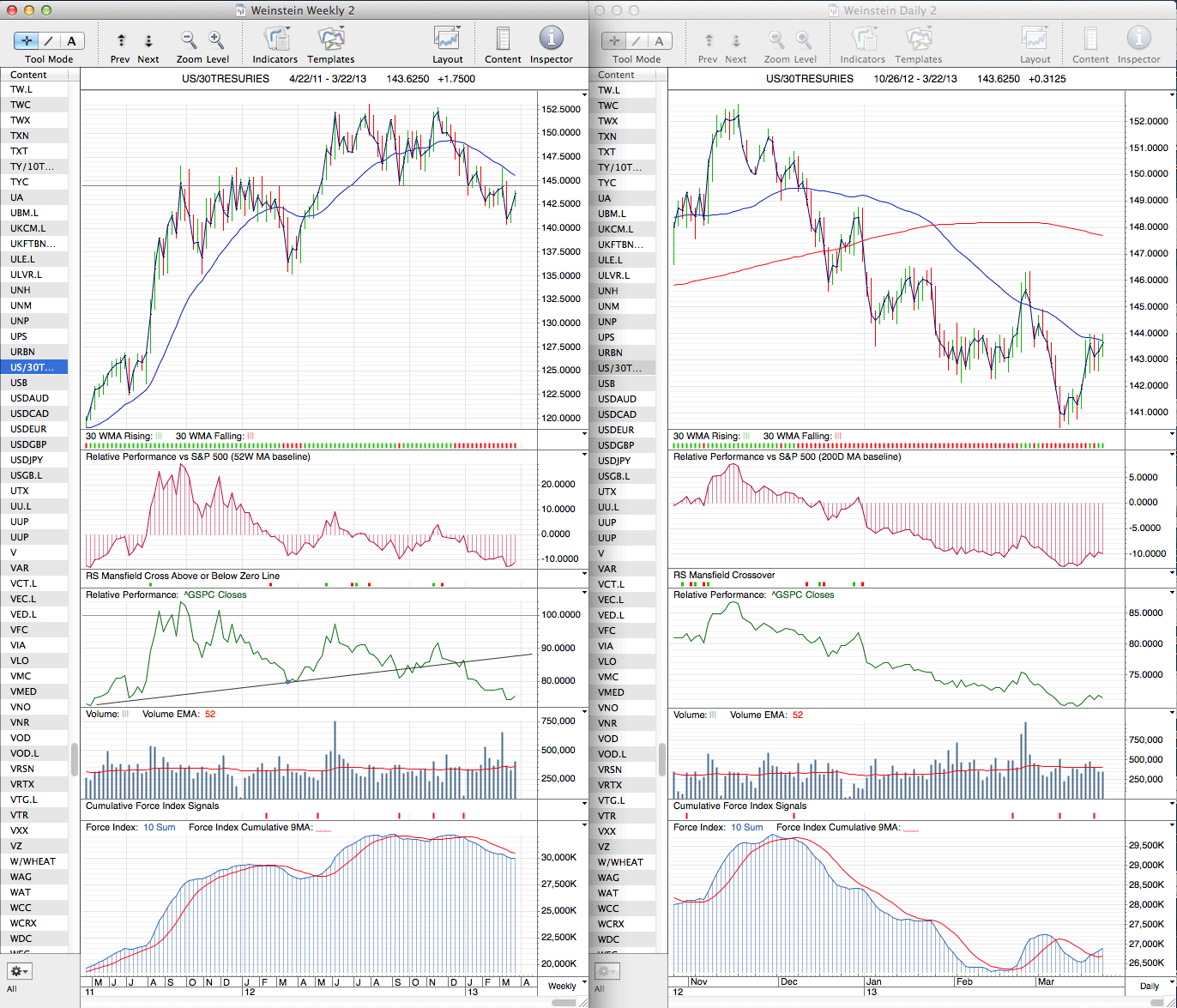The image size is (1177, 1008).
Task: Enable the text annotation tool mode in Weekly window
Action: pos(71,41)
